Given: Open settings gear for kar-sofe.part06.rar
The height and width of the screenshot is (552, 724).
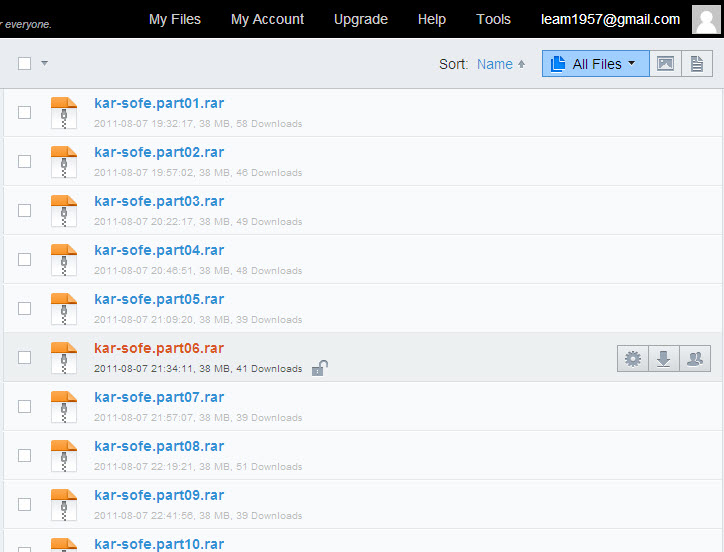Looking at the screenshot, I should [x=633, y=358].
